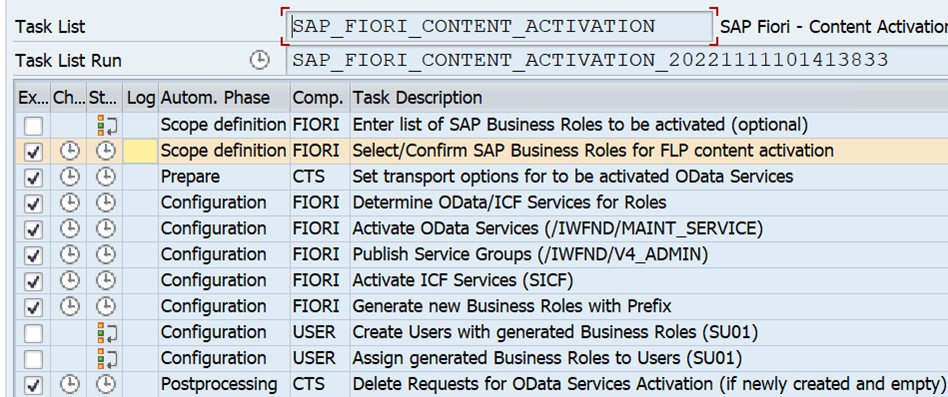The image size is (948, 397).
Task: Click status clock icon in Publish Service Groups row
Action: click(x=106, y=254)
